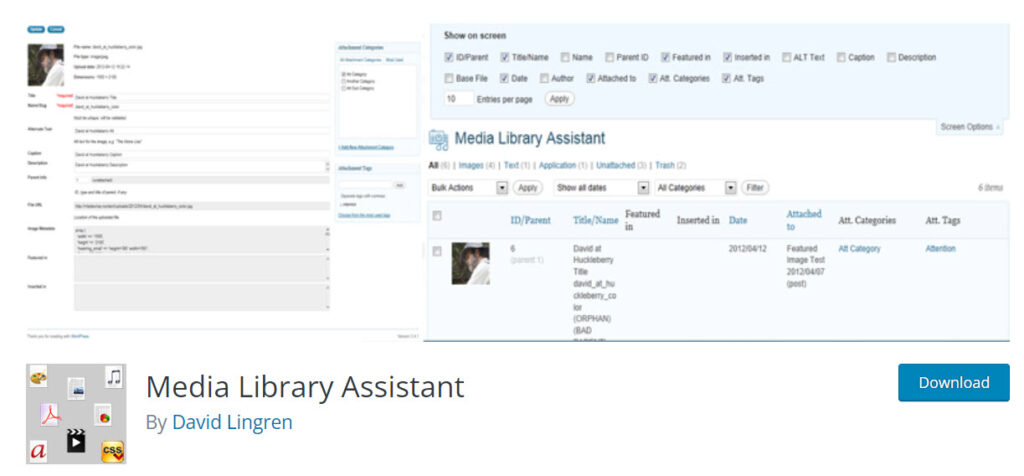Open the Trash view

pos(665,166)
